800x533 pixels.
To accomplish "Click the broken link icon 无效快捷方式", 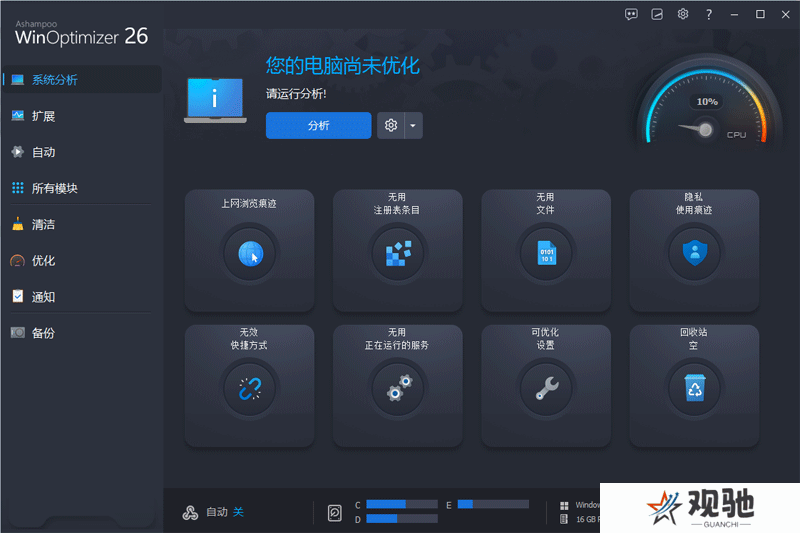I will click(x=250, y=389).
